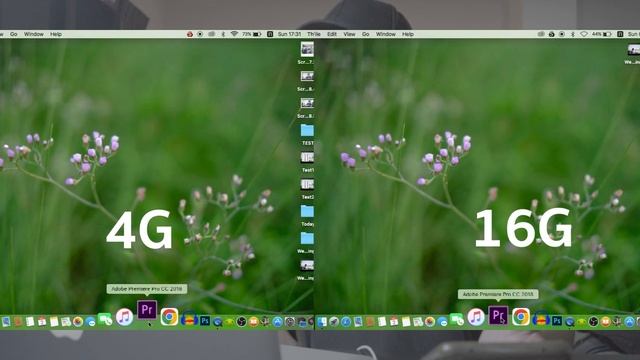Open iTunes in the 4G screen dock

124,317
